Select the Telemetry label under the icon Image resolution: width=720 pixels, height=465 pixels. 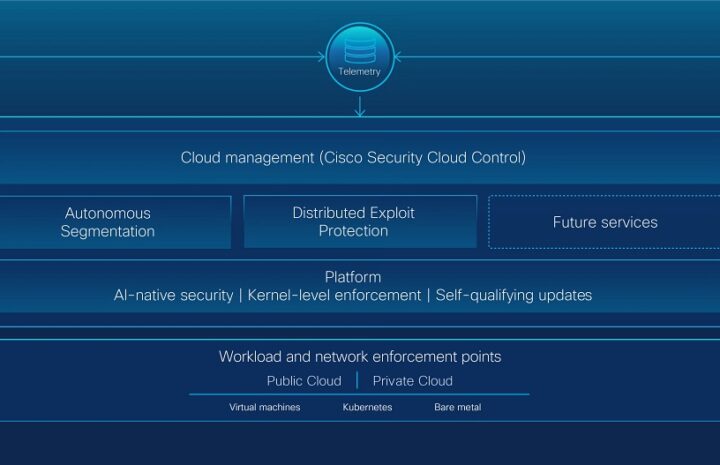tap(360, 72)
